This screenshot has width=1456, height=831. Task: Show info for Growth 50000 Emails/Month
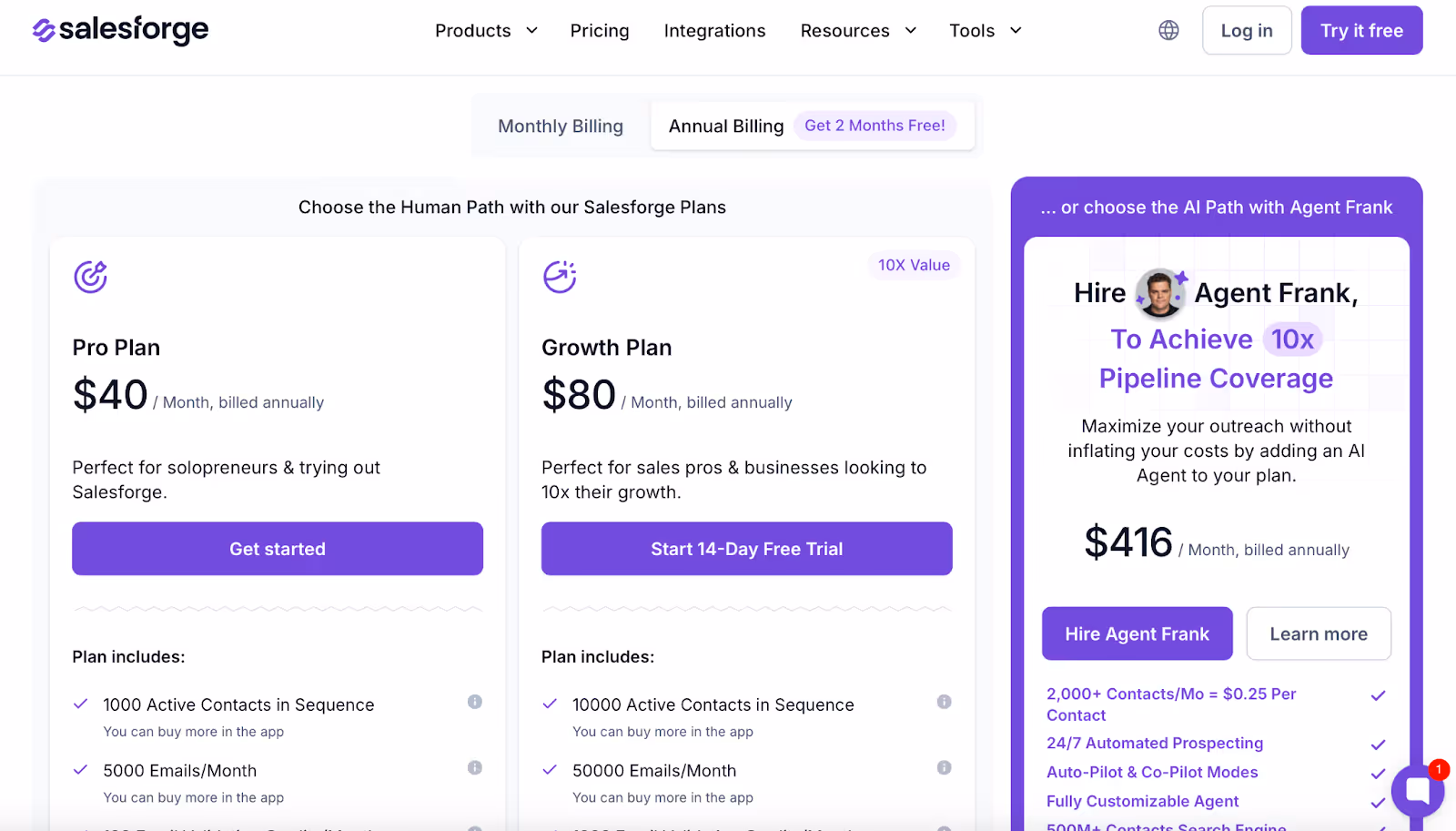[945, 768]
